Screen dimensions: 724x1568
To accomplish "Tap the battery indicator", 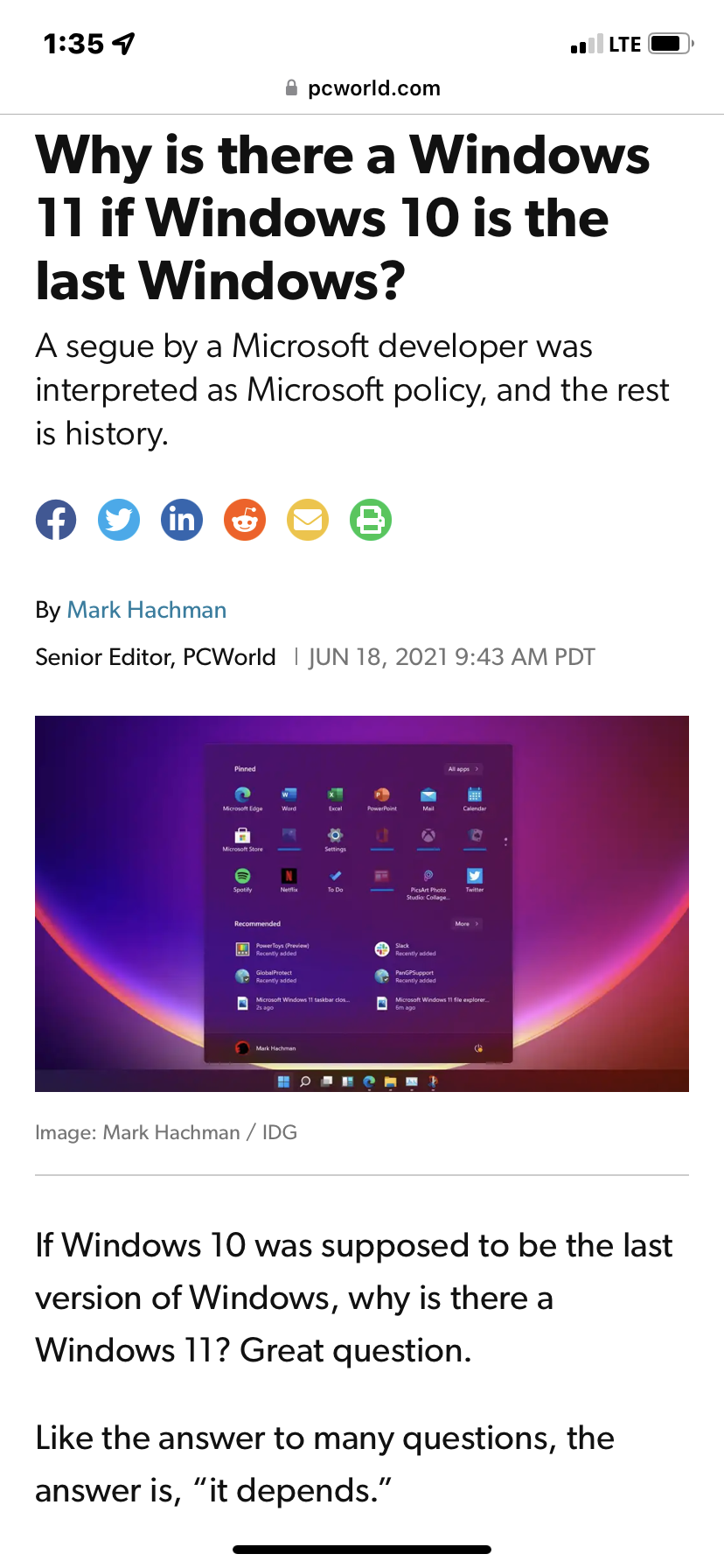I will [672, 44].
